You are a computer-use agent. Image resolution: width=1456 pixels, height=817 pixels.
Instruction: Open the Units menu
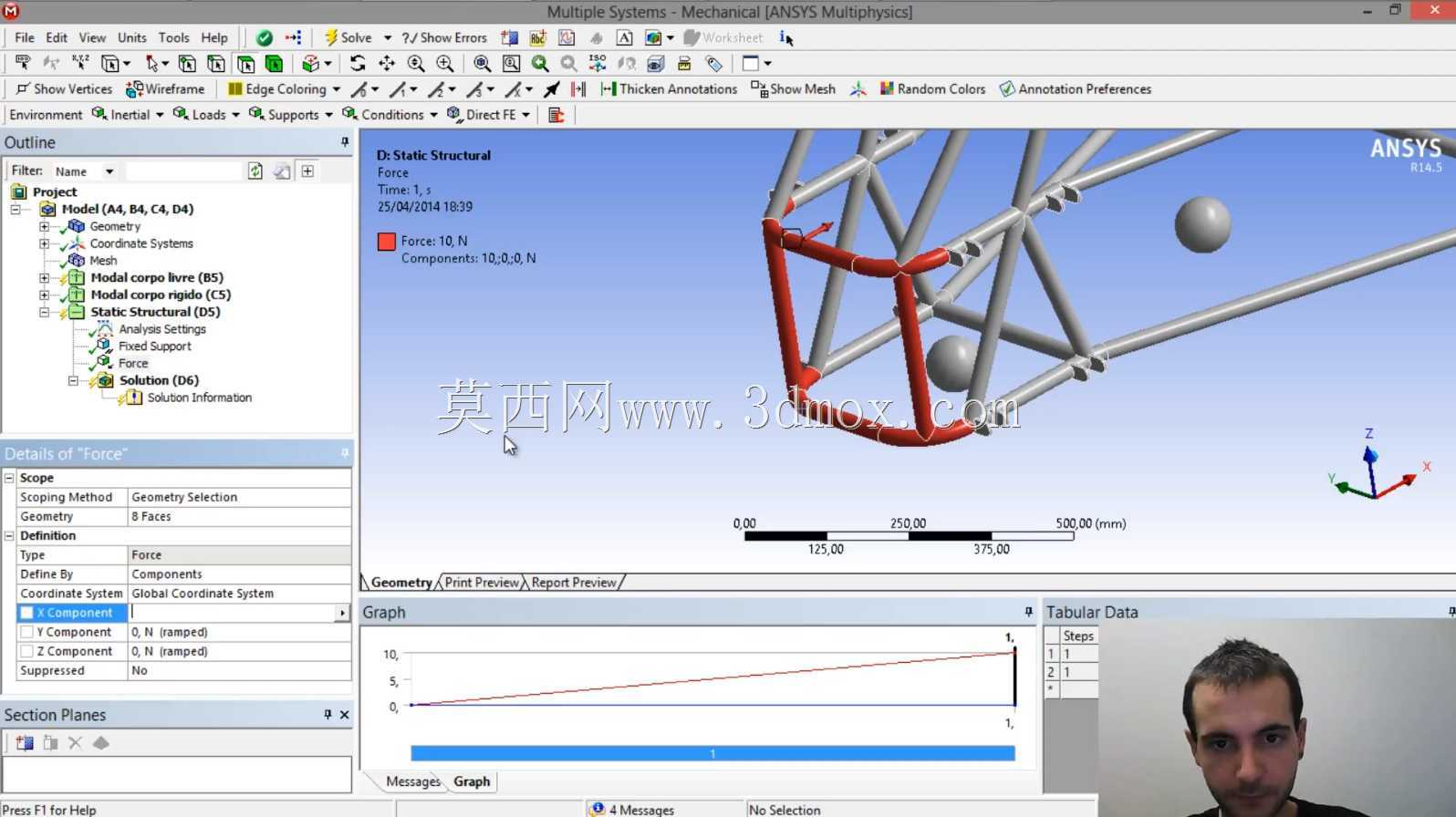coord(132,37)
